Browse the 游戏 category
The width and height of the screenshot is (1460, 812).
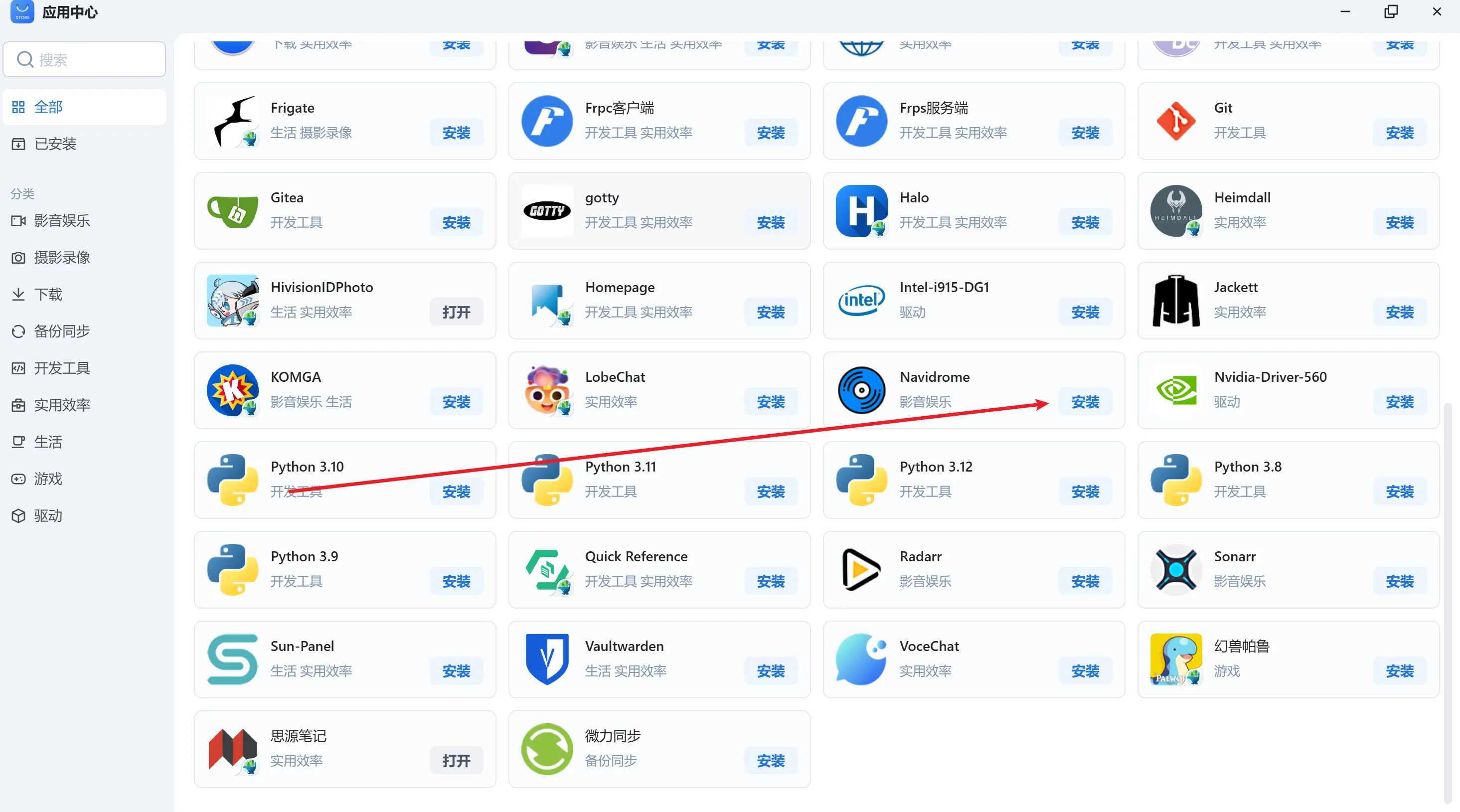click(x=84, y=479)
